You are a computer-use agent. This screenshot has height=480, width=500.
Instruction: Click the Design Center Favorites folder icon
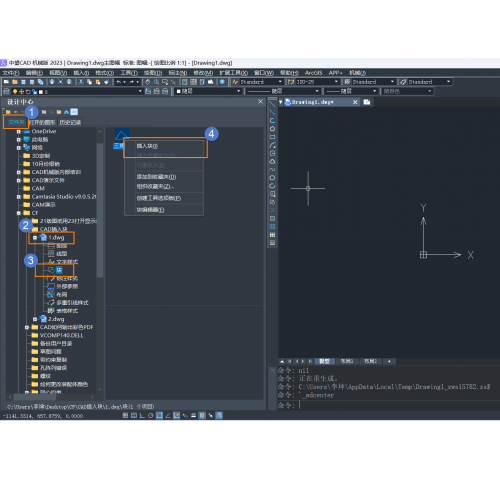(x=59, y=112)
